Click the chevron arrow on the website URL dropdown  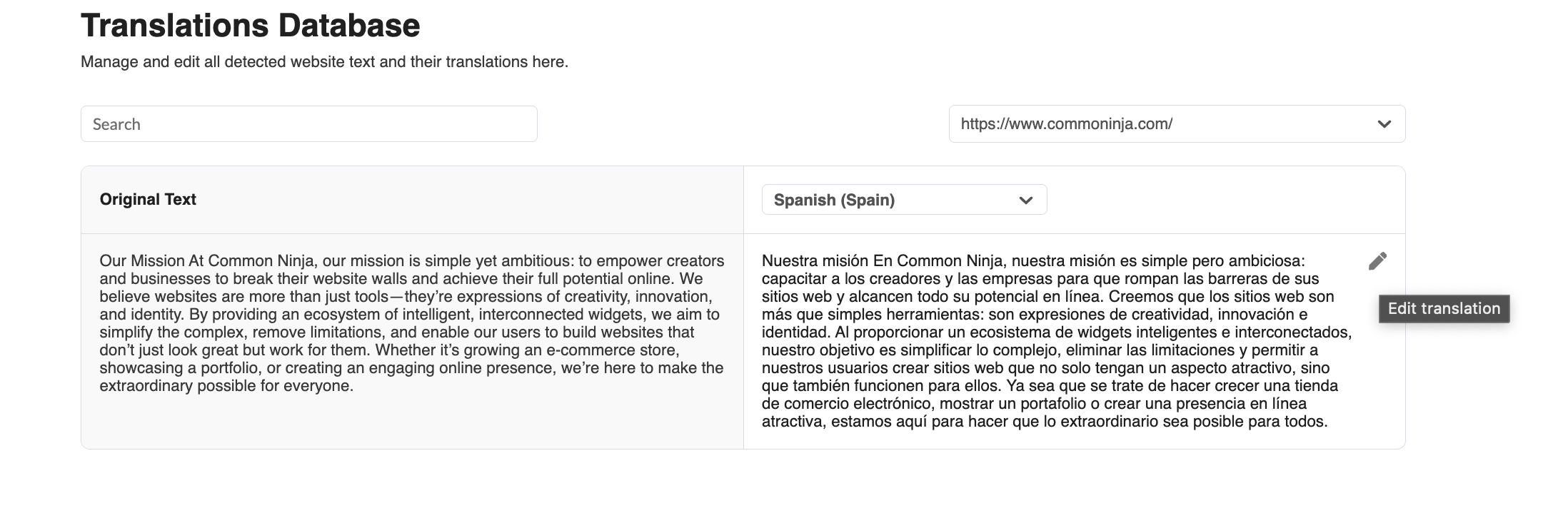click(1384, 124)
